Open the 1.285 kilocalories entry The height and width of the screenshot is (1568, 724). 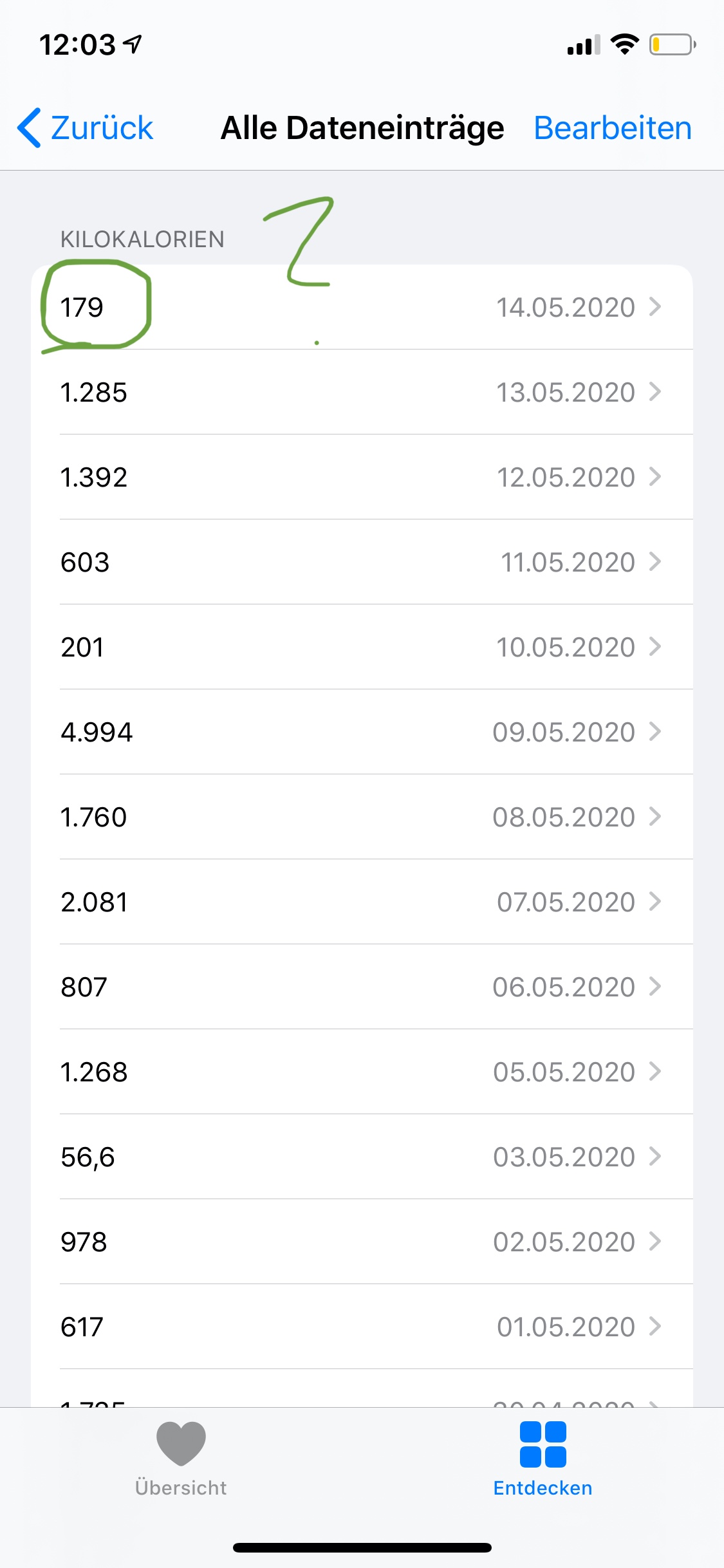coord(362,392)
